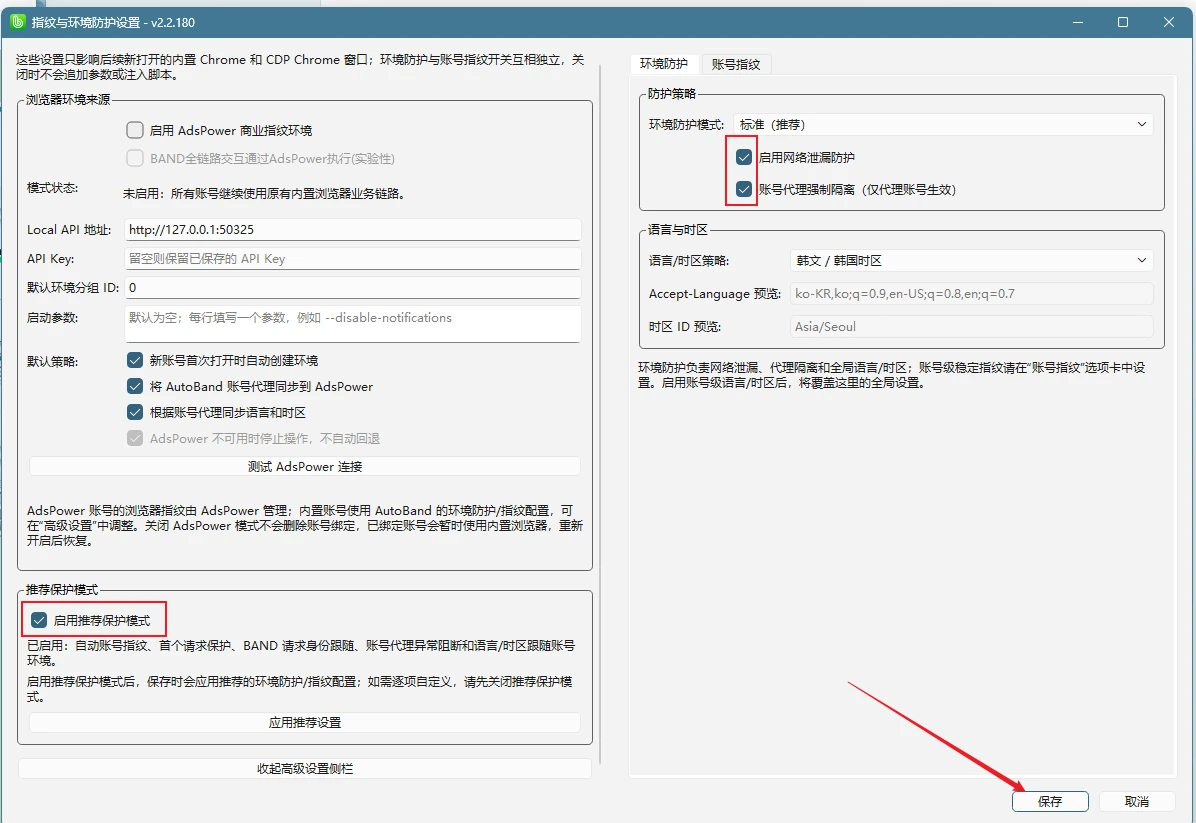The image size is (1196, 823).
Task: Maximize the settings window
Action: (1123, 22)
